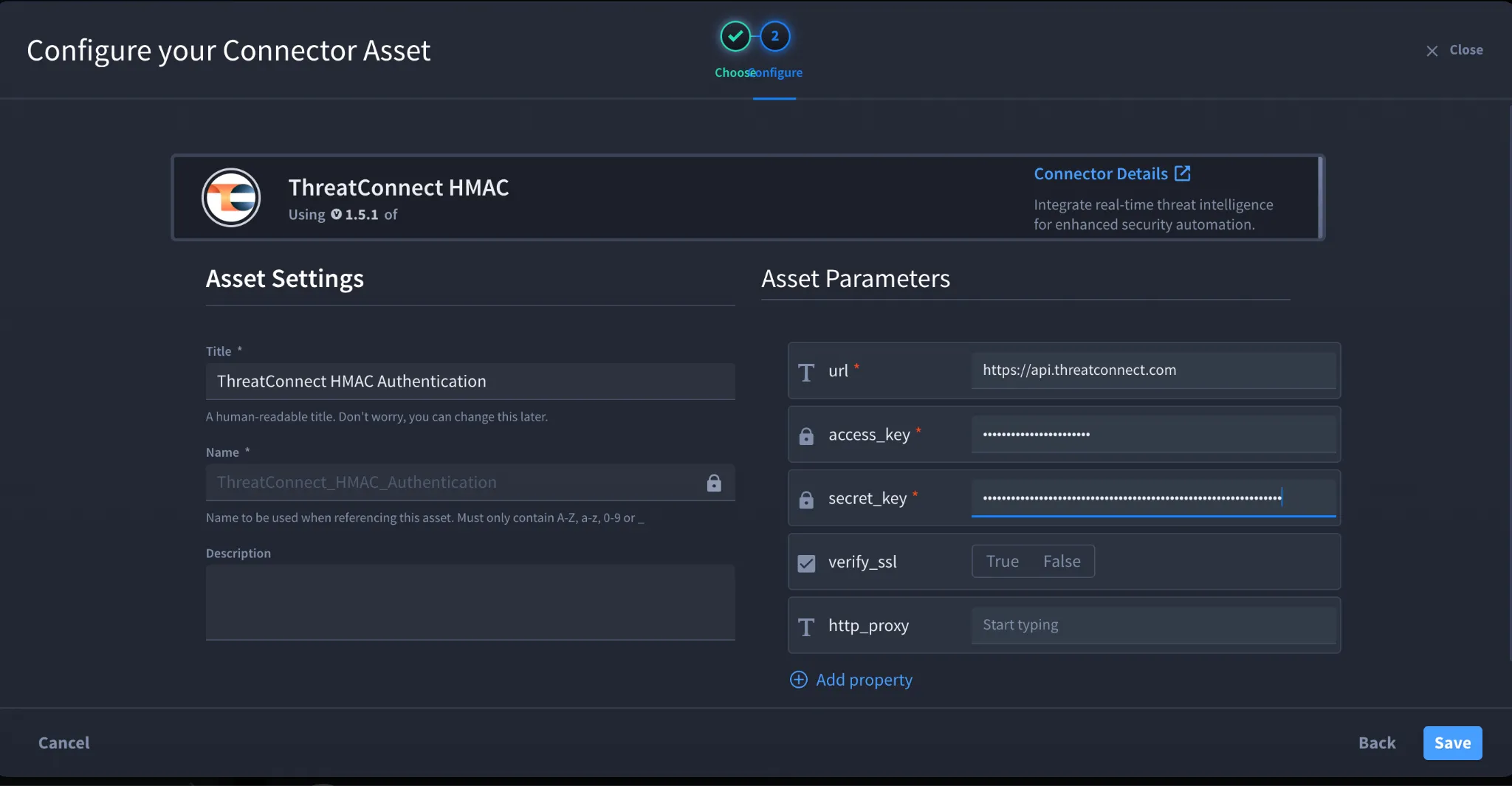
Task: Click the http_proxy Start typing field
Action: (1153, 625)
